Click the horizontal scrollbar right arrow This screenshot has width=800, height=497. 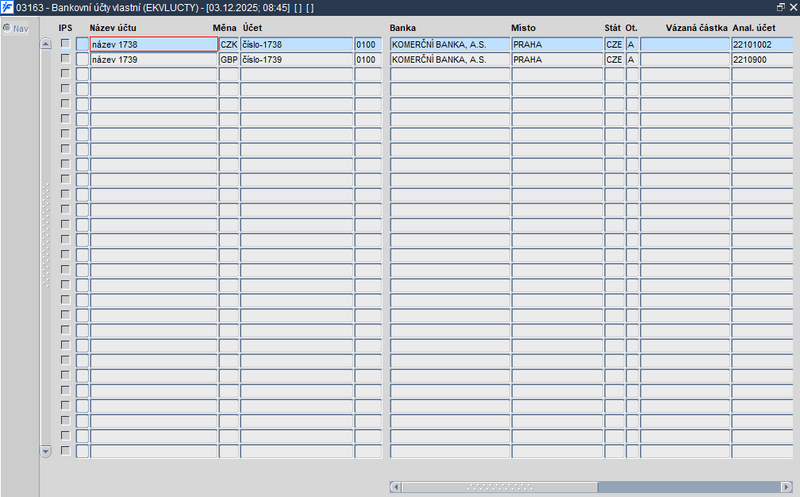click(x=787, y=487)
